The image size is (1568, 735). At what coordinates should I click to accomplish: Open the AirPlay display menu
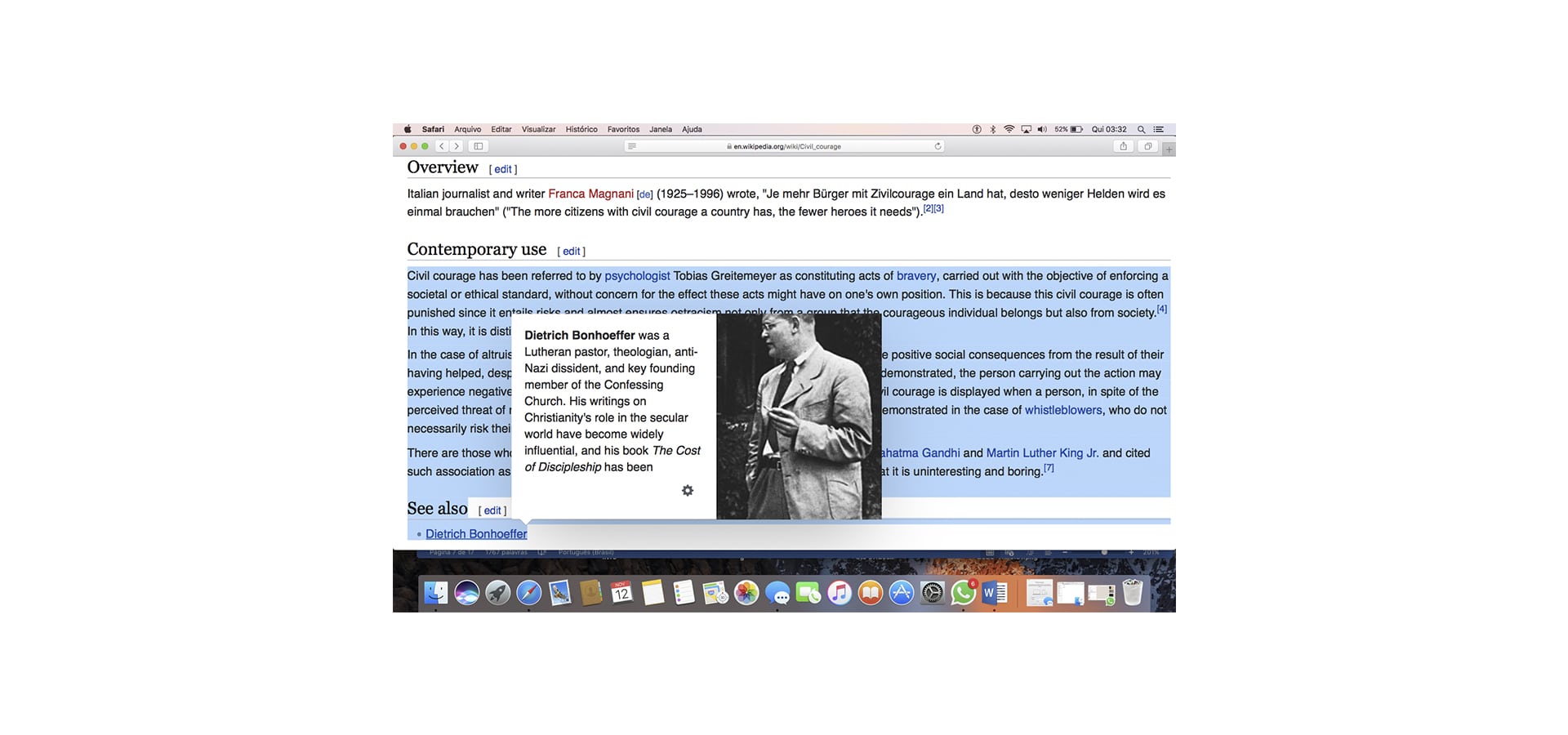click(x=1026, y=129)
